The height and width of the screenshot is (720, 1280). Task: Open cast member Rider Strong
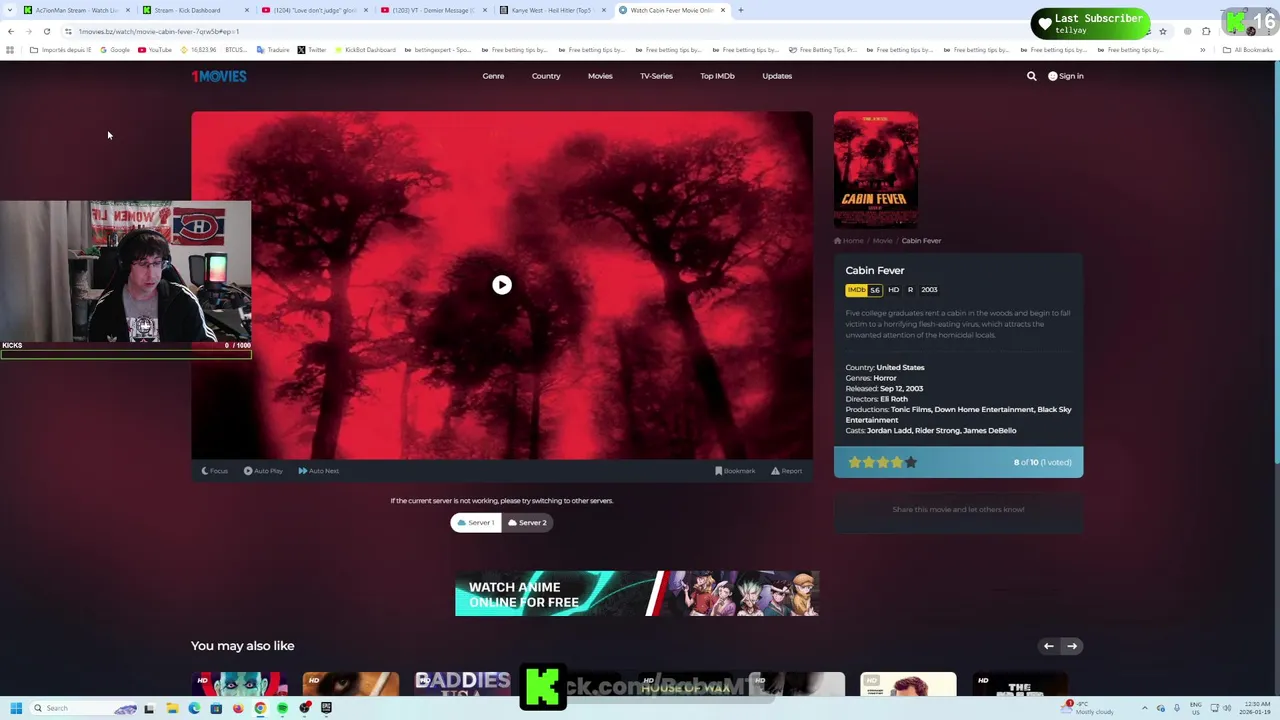click(x=936, y=431)
